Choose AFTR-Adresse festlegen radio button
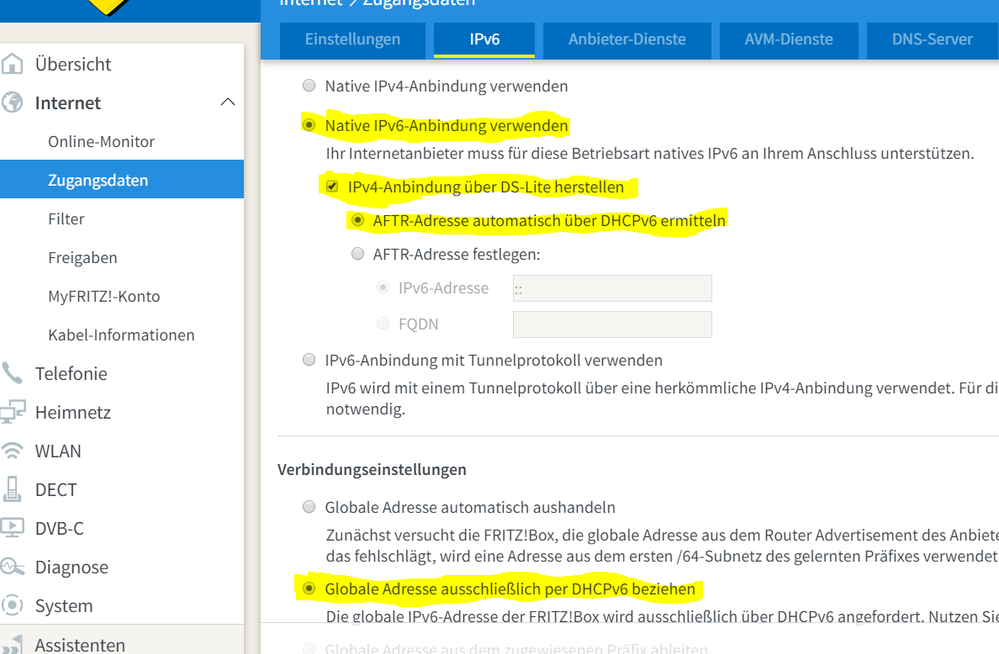999x654 pixels. pyautogui.click(x=357, y=254)
